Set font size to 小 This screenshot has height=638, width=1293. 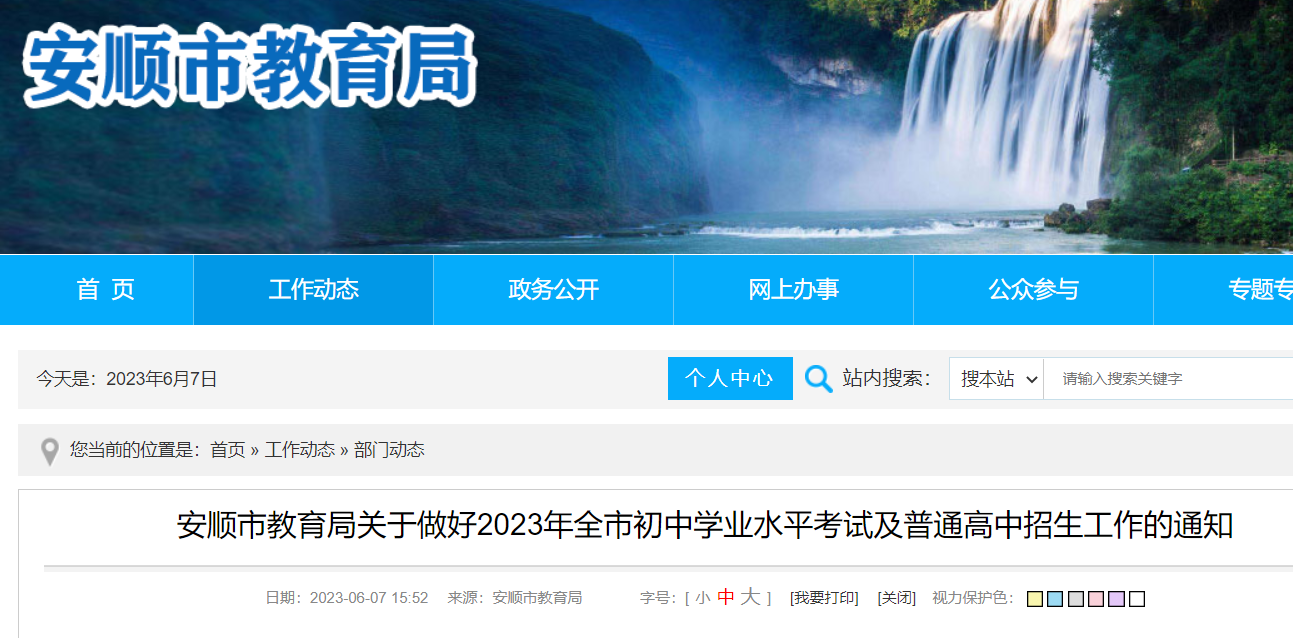pos(703,598)
